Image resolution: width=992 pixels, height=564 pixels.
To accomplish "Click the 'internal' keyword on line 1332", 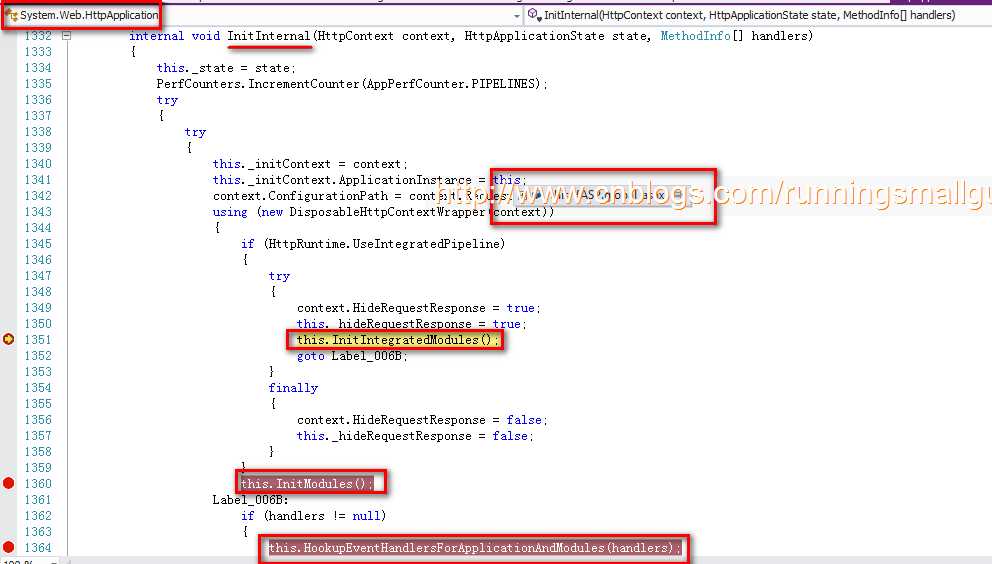I will point(156,36).
